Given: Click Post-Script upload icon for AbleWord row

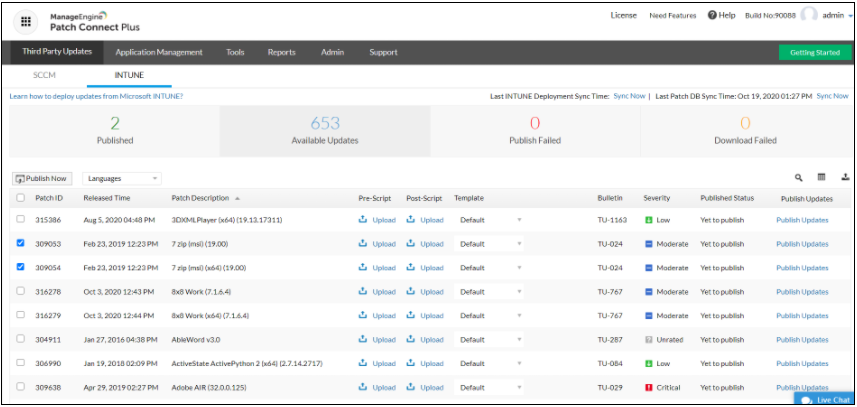Looking at the screenshot, I should pos(410,339).
